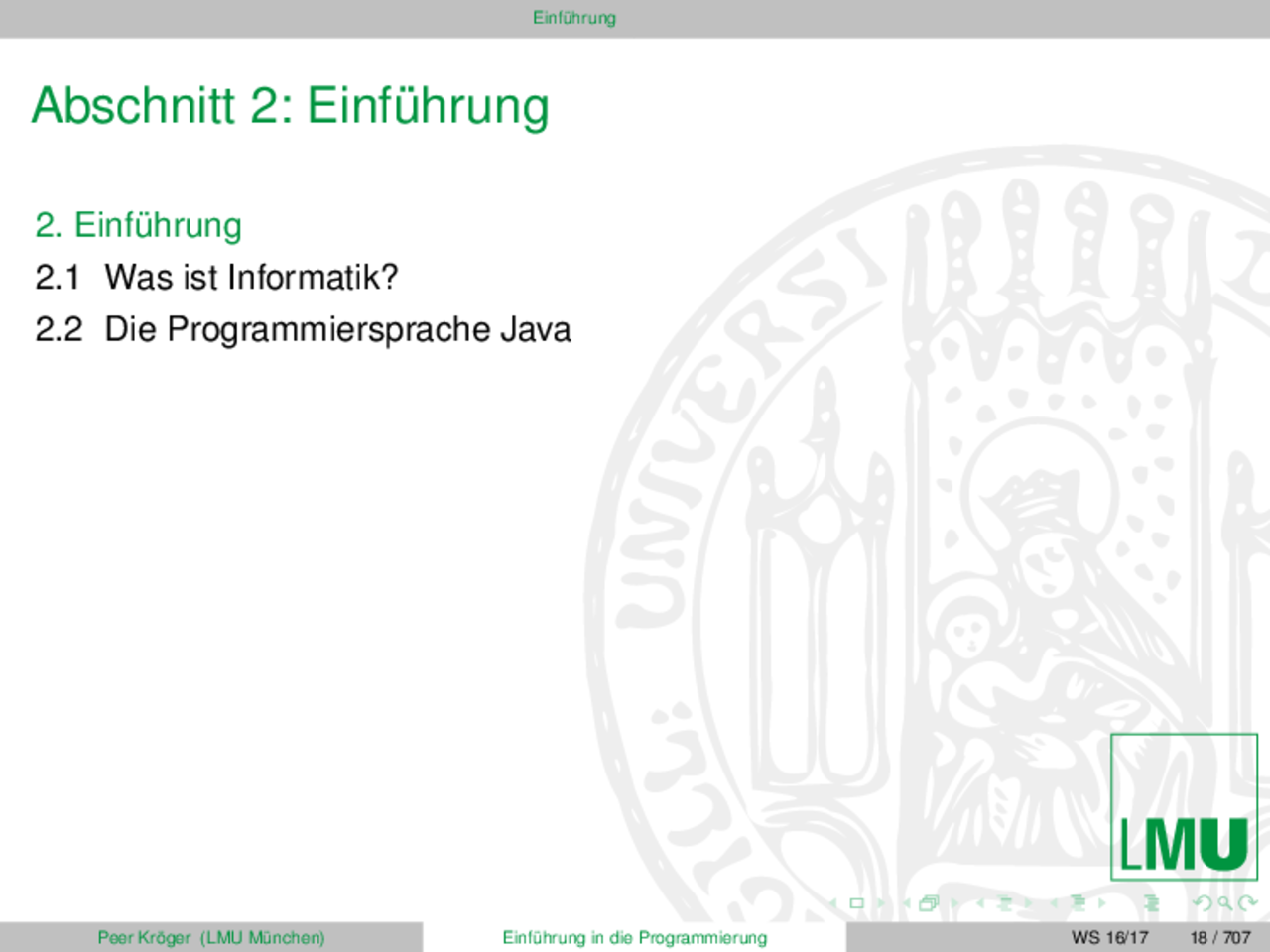Image resolution: width=1270 pixels, height=952 pixels.
Task: Click the curved back arrow icon
Action: [x=1202, y=903]
